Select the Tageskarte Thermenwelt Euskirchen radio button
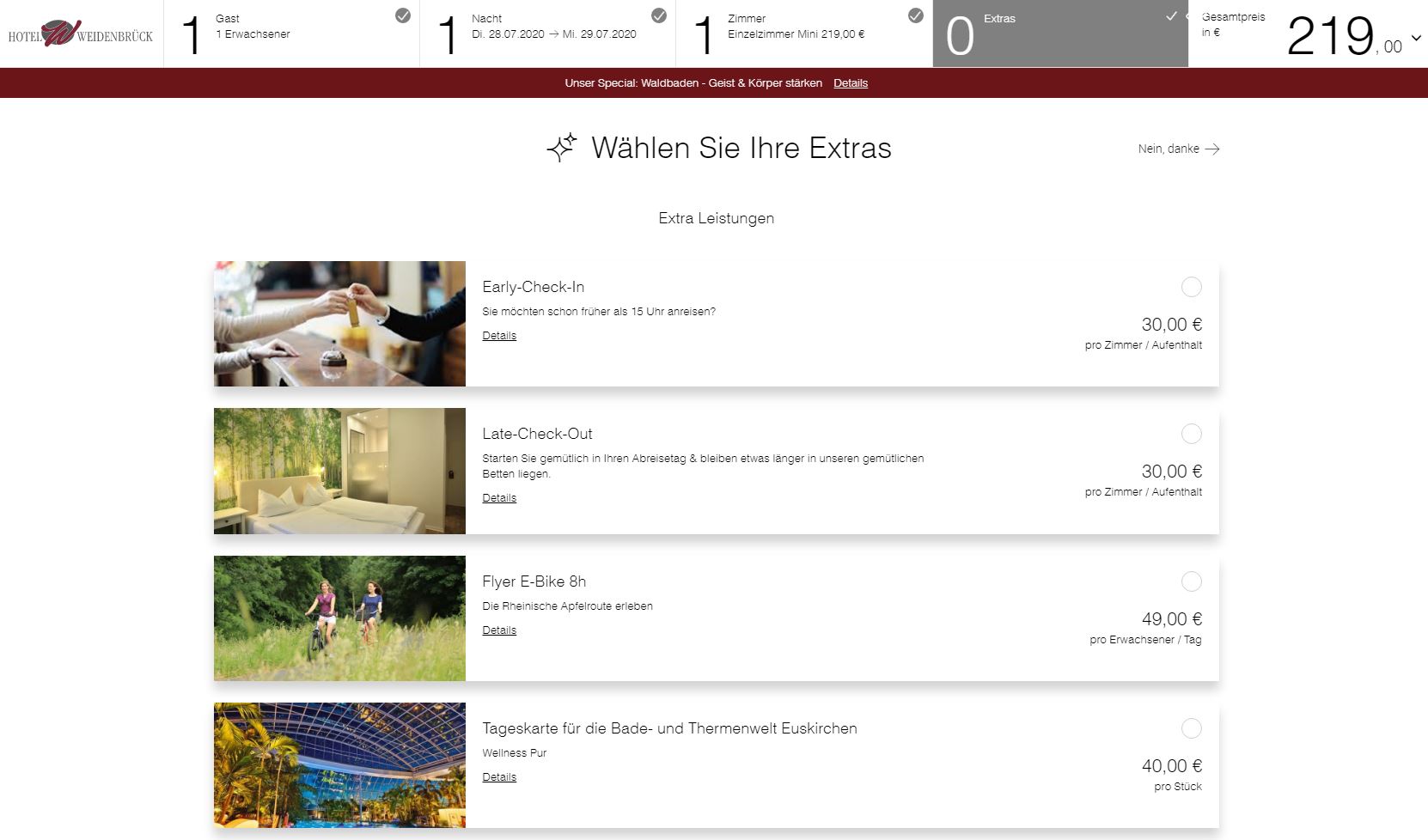 pyautogui.click(x=1191, y=728)
